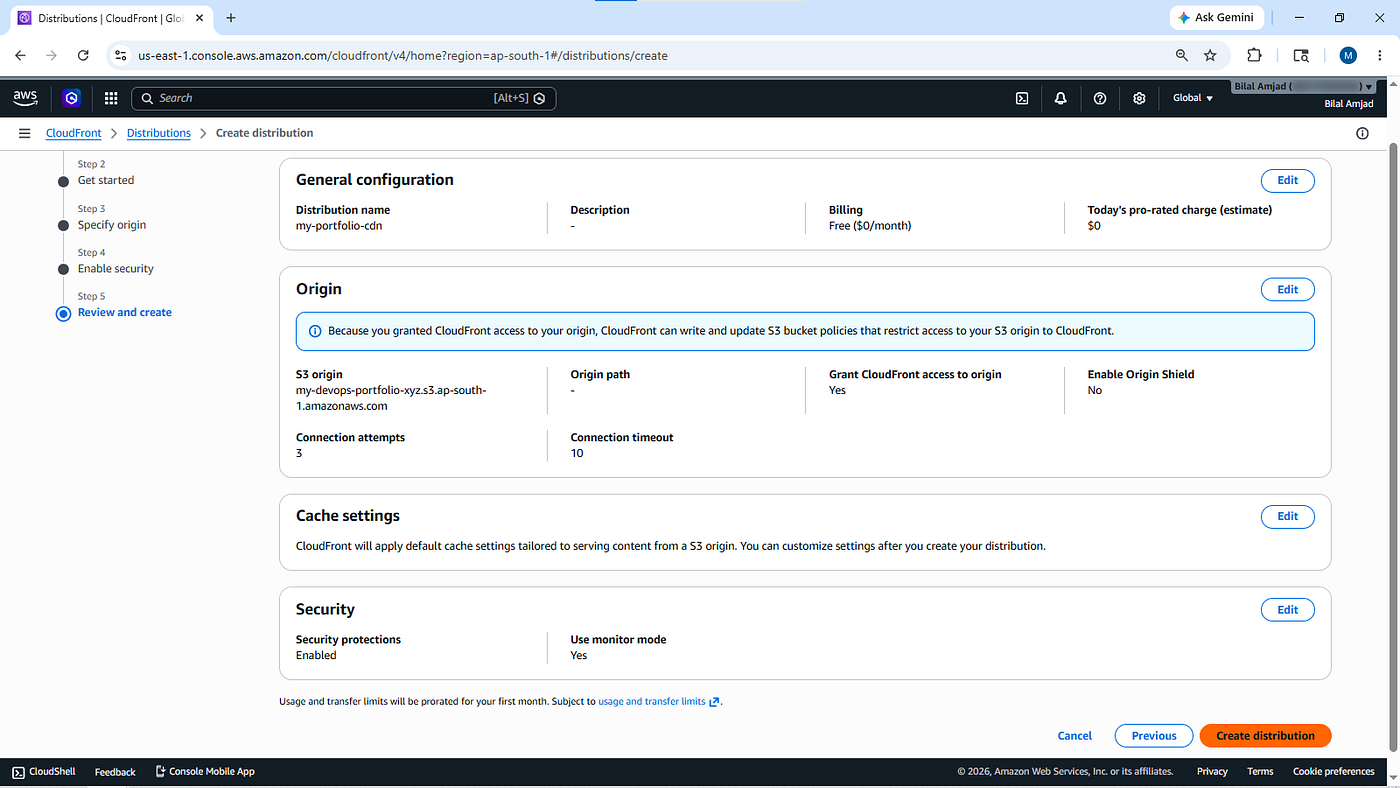Edit the General configuration section
The height and width of the screenshot is (788, 1400).
(1287, 181)
